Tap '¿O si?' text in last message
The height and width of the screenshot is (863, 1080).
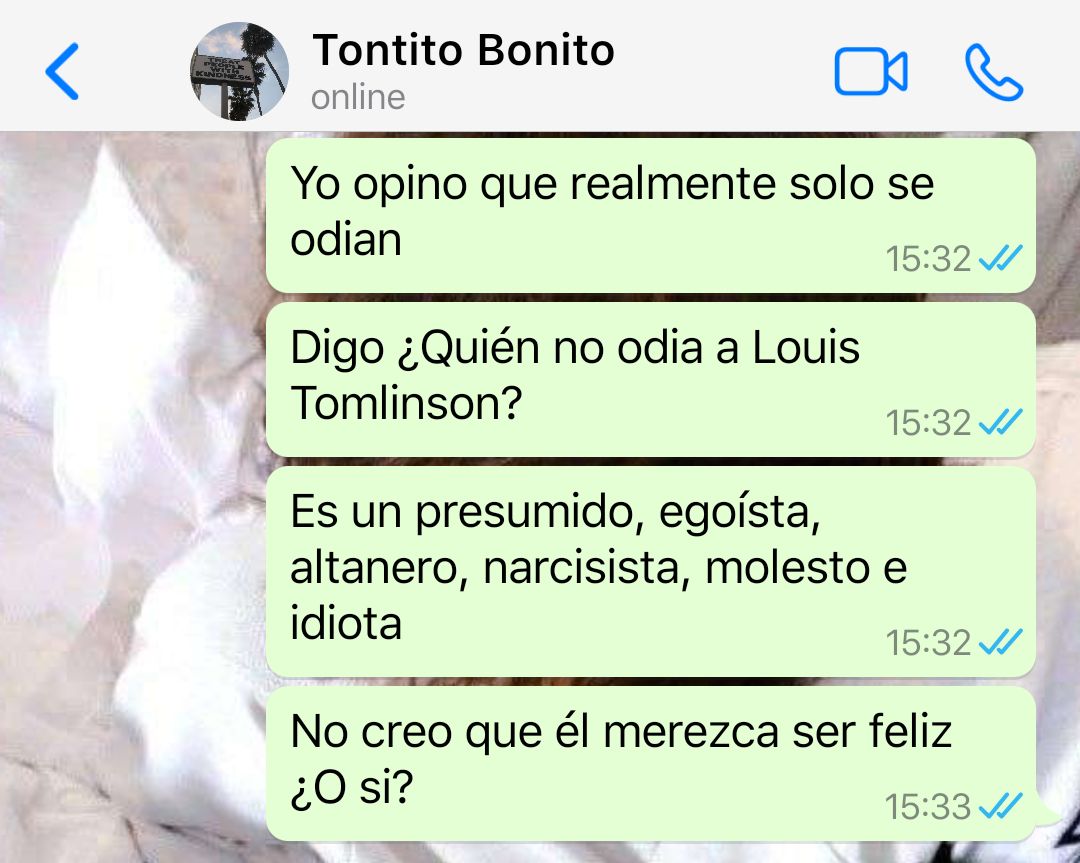(351, 787)
